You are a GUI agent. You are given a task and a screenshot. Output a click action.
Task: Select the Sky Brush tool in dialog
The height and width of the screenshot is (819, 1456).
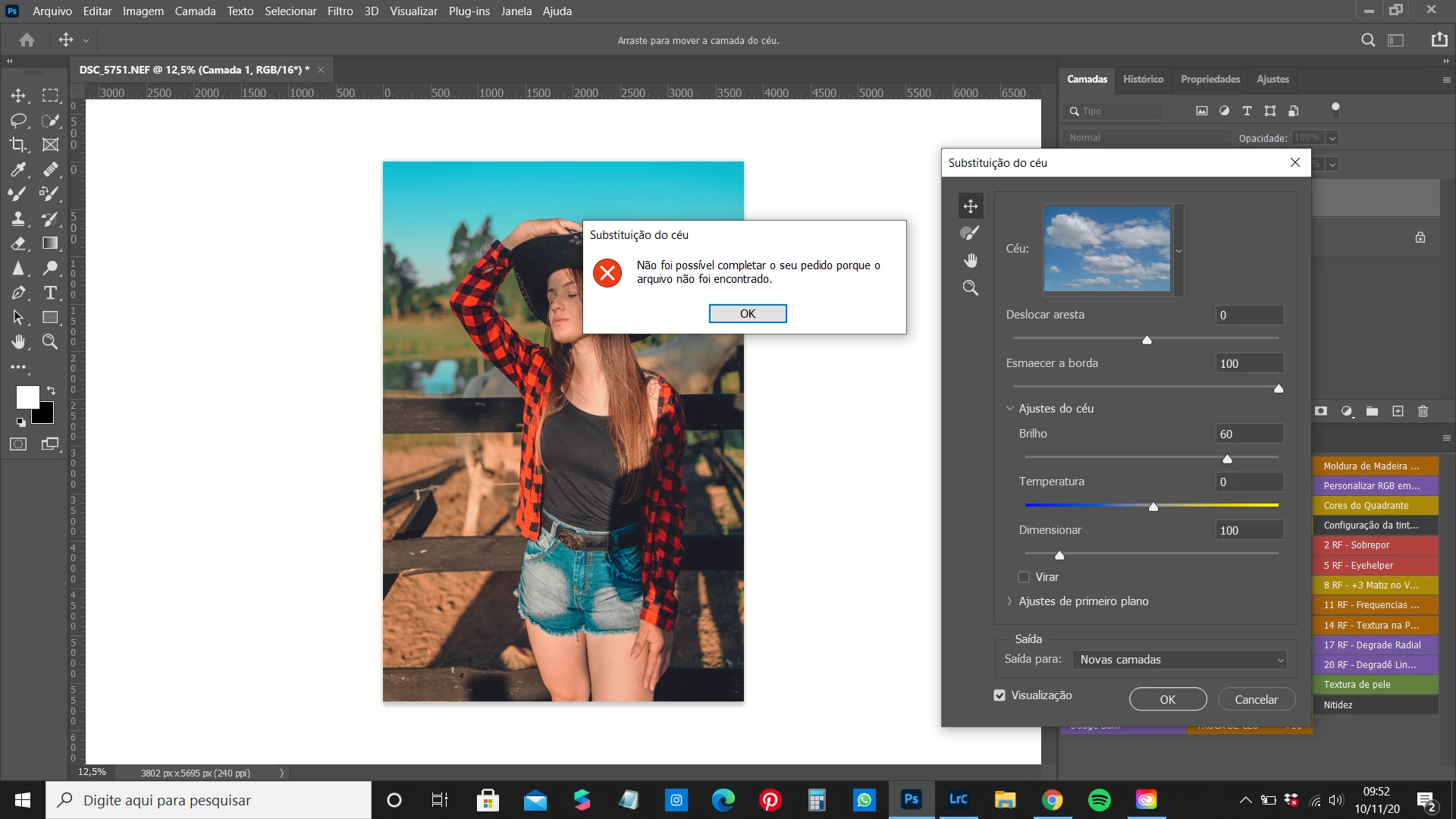pos(970,233)
